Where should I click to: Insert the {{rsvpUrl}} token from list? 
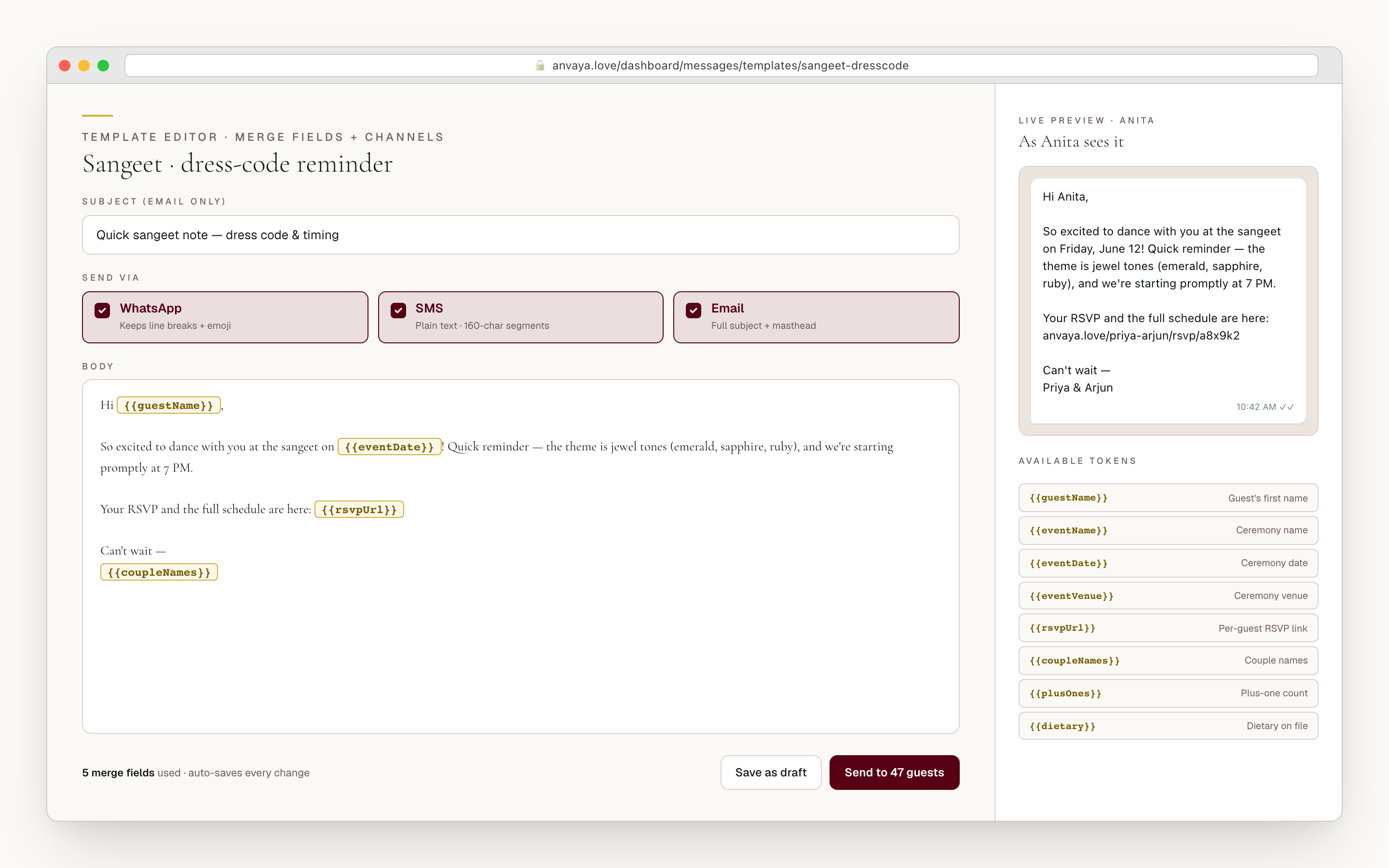coord(1168,628)
